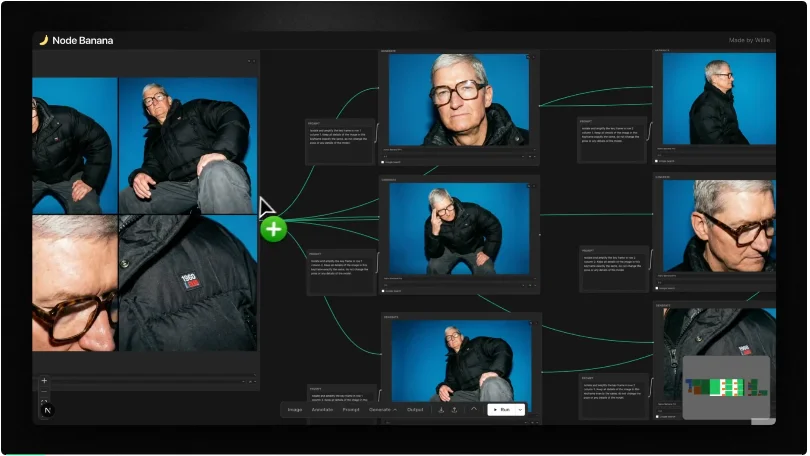Click the Made by Willie link
This screenshot has width=810, height=456.
(x=750, y=41)
